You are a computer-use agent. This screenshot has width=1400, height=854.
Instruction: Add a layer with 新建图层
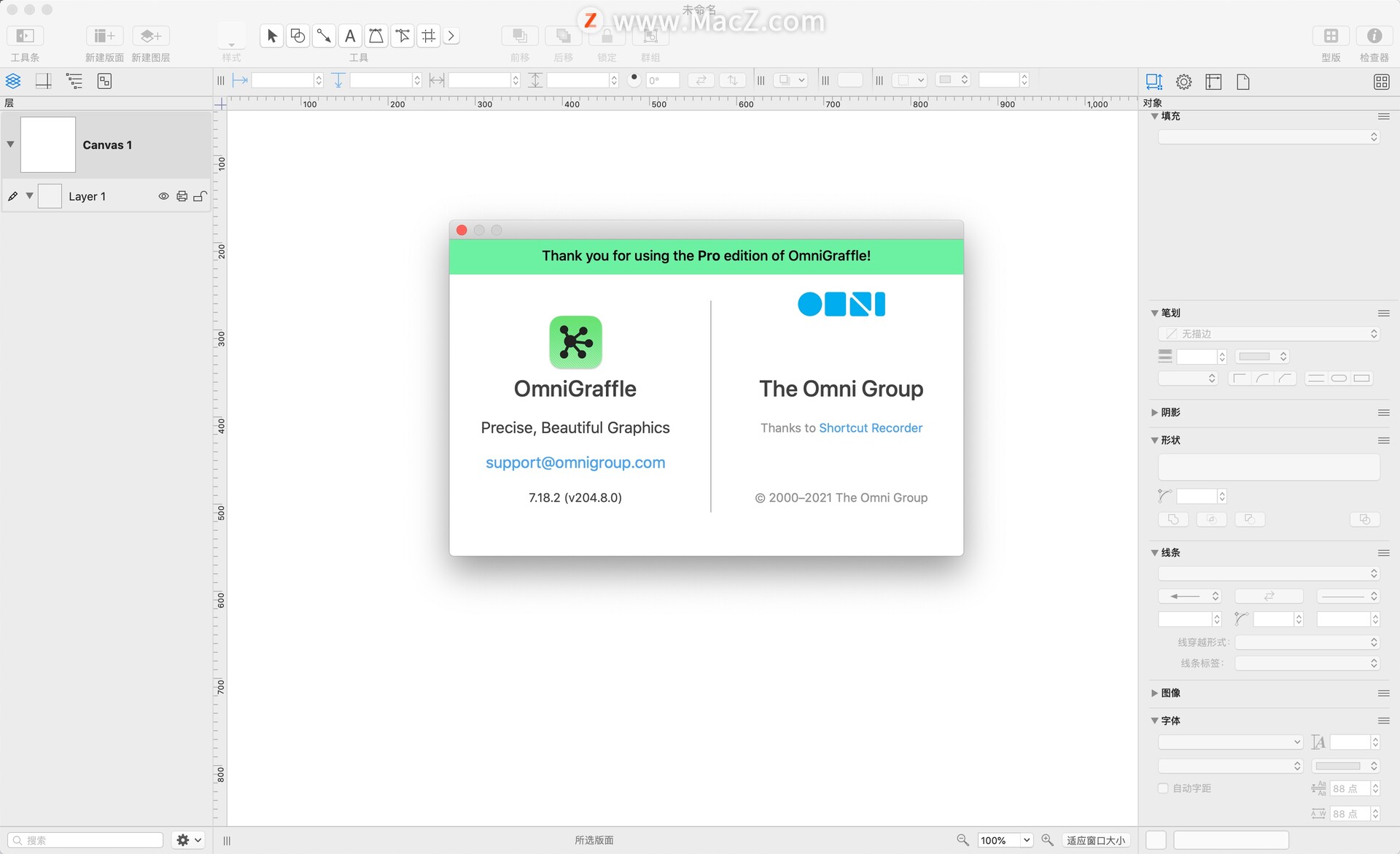[151, 36]
